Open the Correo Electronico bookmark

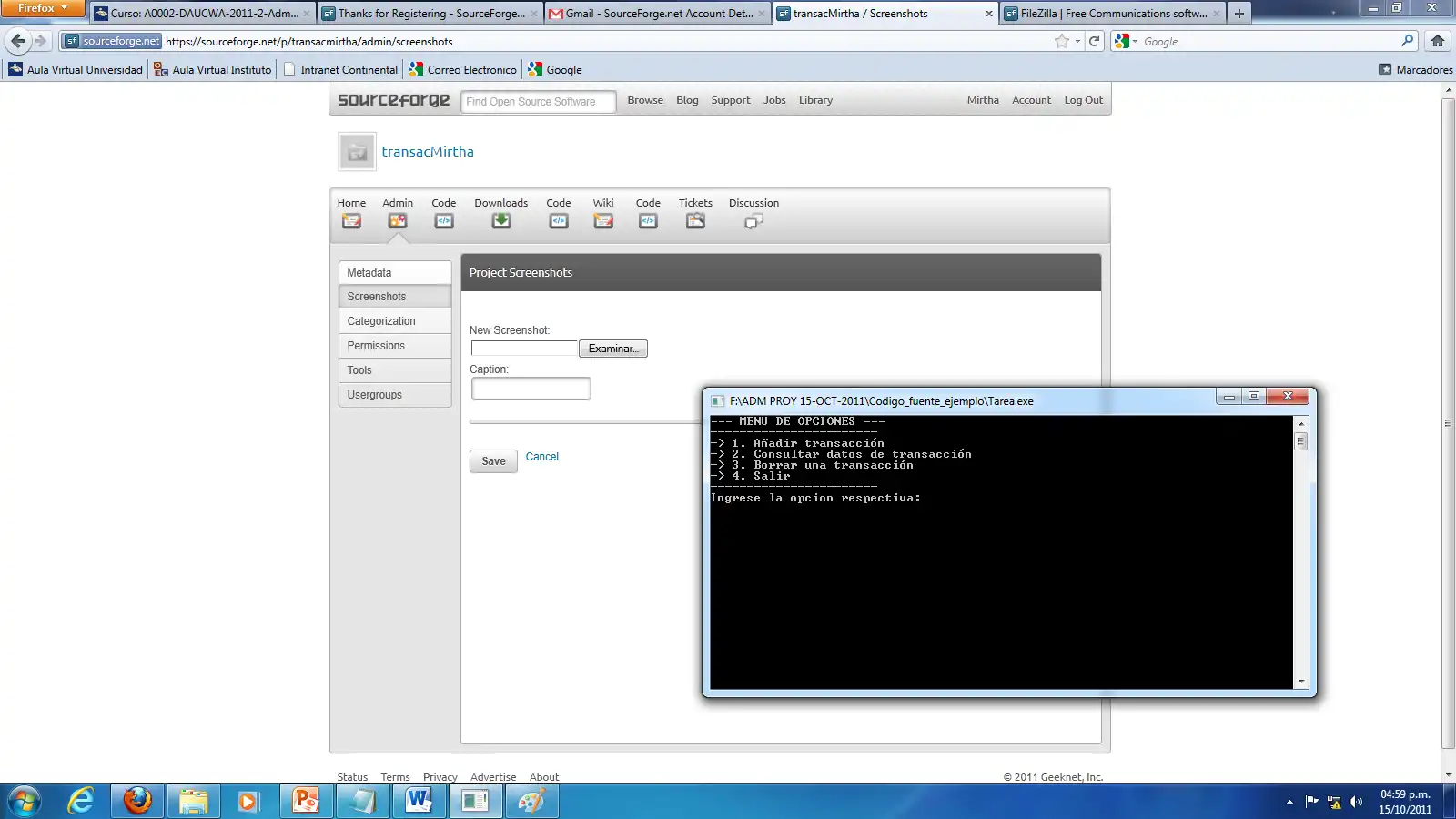(x=463, y=70)
